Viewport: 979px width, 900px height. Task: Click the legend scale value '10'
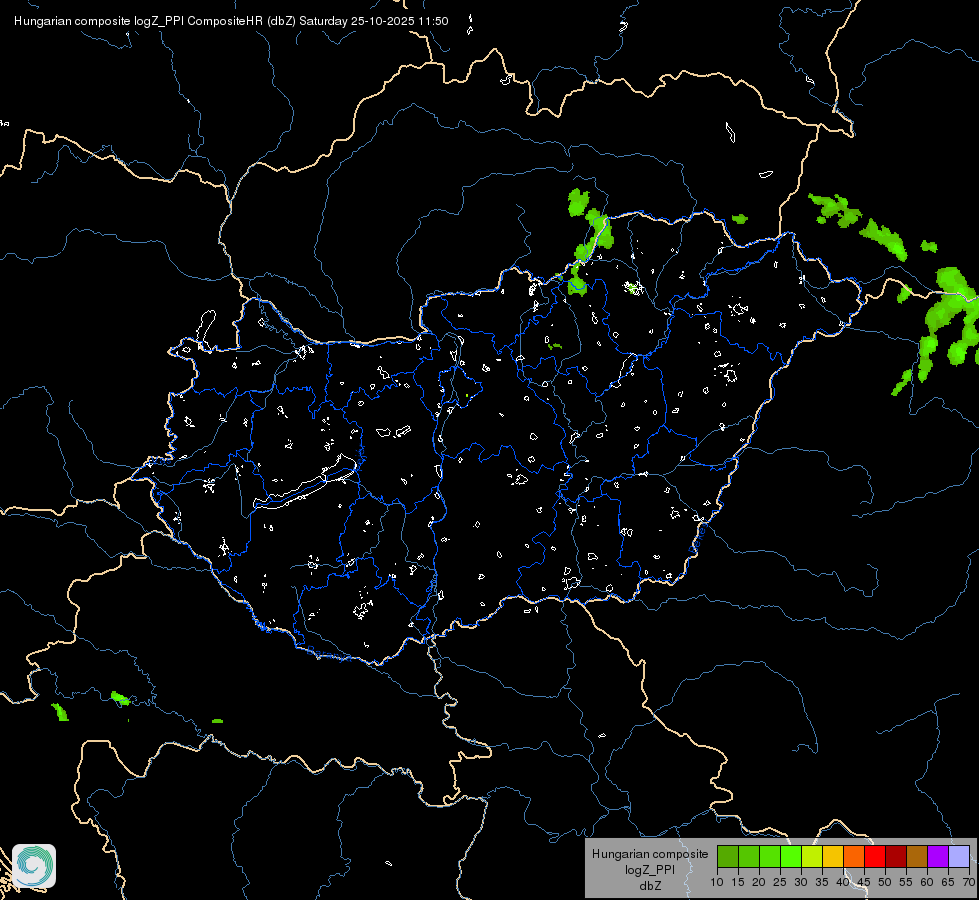[x=717, y=882]
